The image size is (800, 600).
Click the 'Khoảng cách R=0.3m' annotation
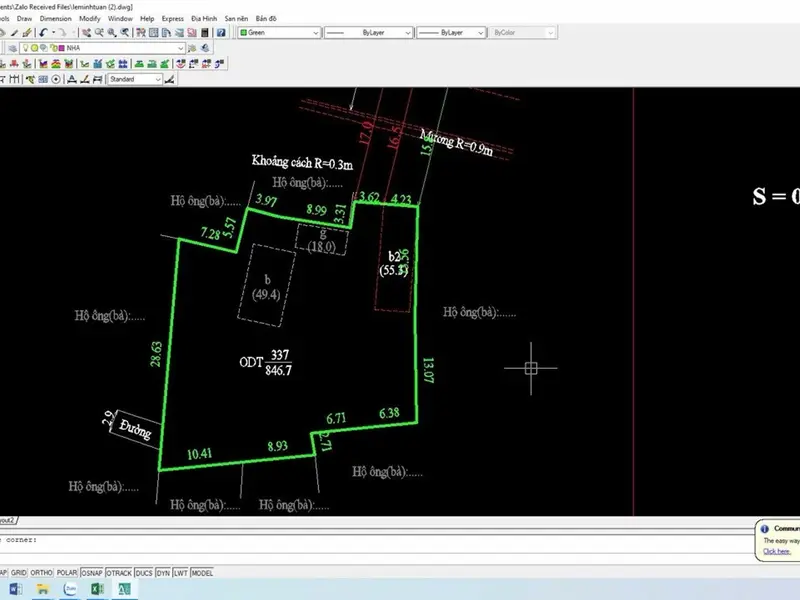(302, 162)
